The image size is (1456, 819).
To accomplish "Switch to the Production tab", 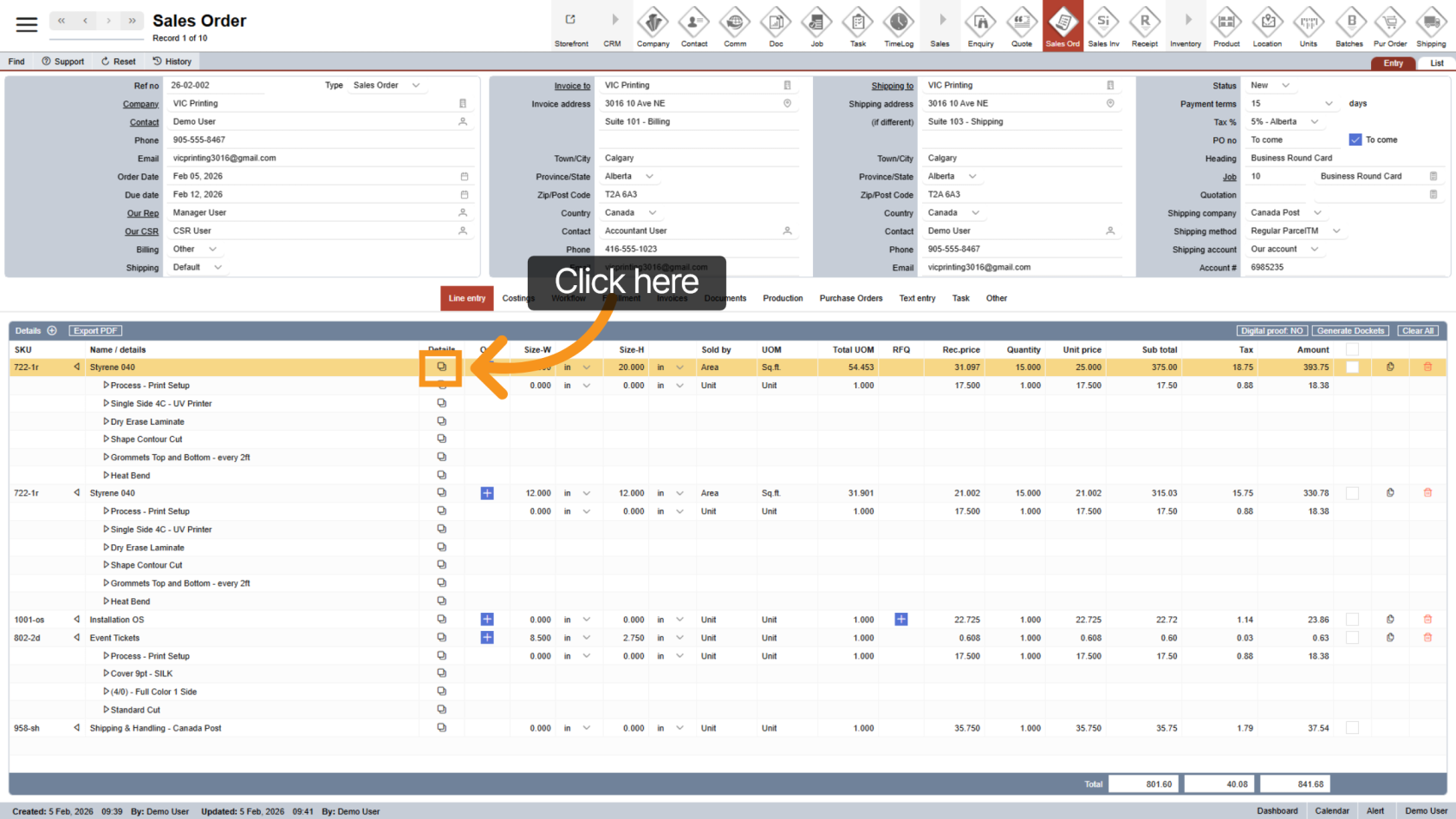I will (783, 298).
